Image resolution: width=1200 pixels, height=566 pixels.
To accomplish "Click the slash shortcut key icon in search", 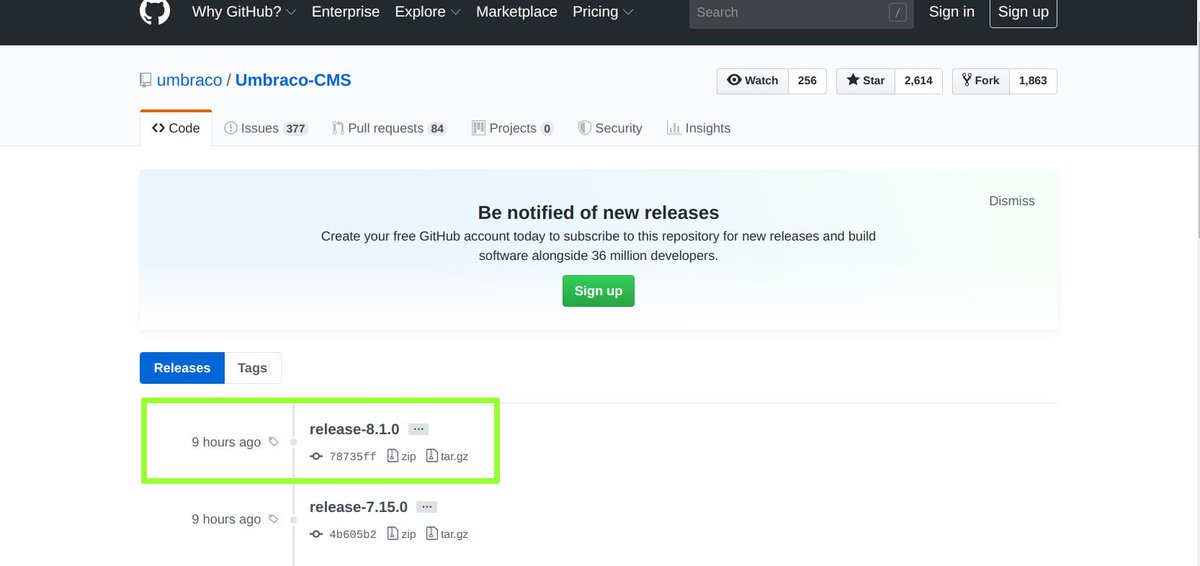I will (898, 13).
